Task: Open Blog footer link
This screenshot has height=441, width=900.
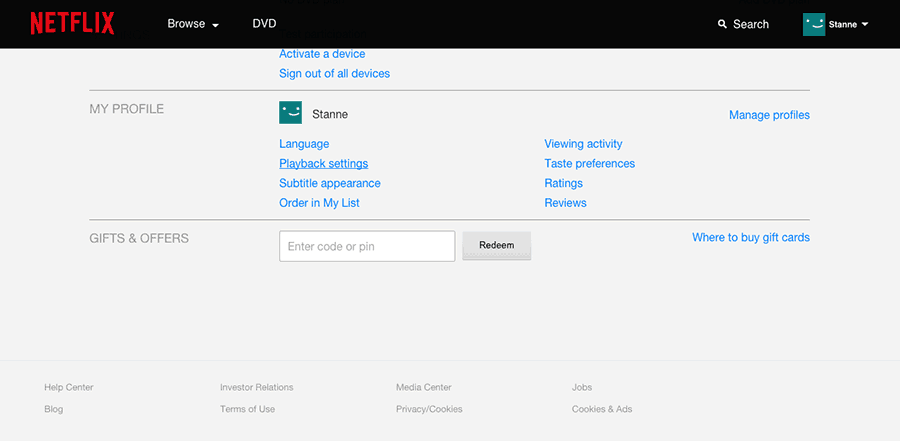Action: (x=53, y=409)
